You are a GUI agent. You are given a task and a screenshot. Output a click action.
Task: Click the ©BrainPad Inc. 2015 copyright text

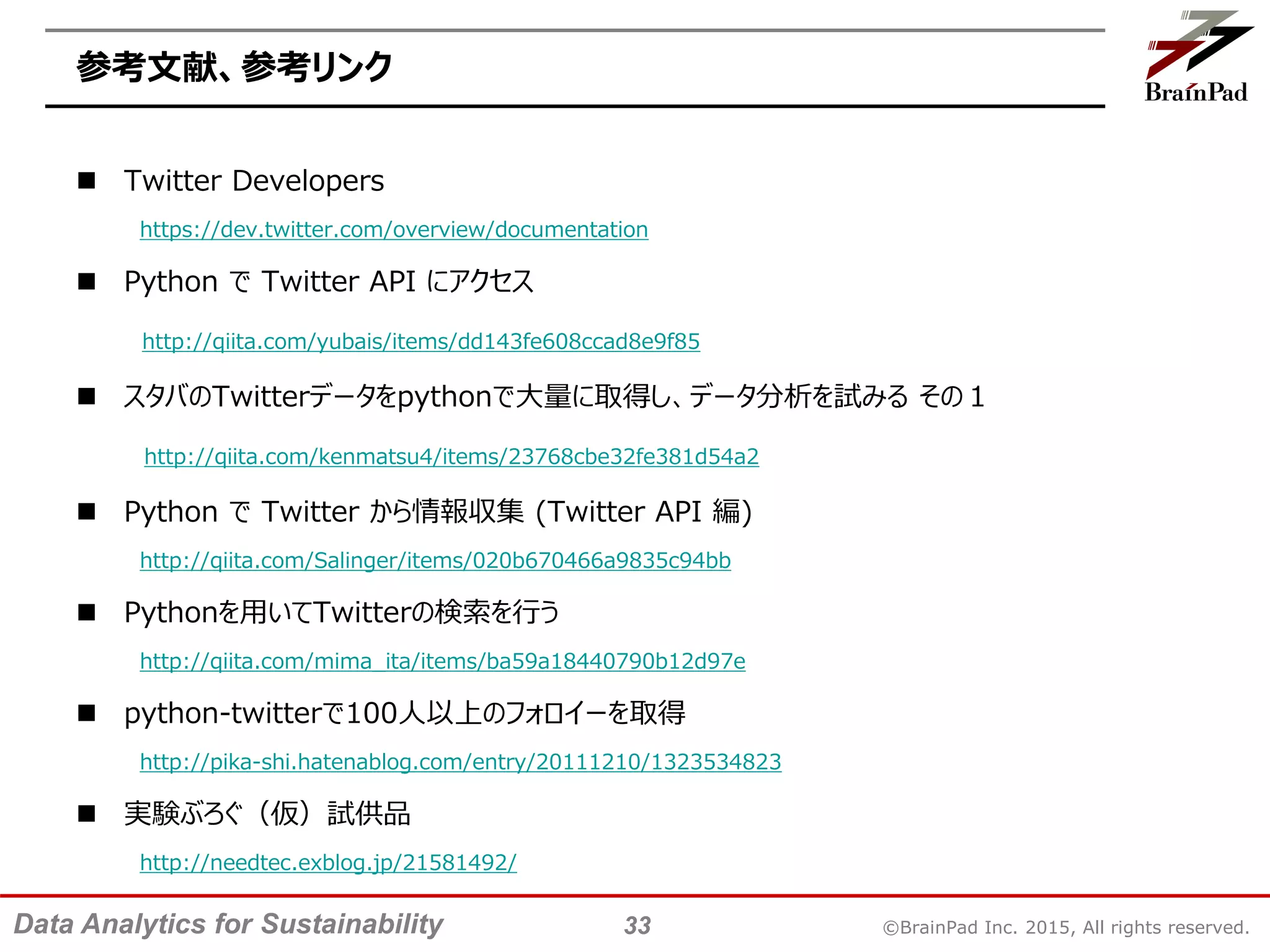1067,927
